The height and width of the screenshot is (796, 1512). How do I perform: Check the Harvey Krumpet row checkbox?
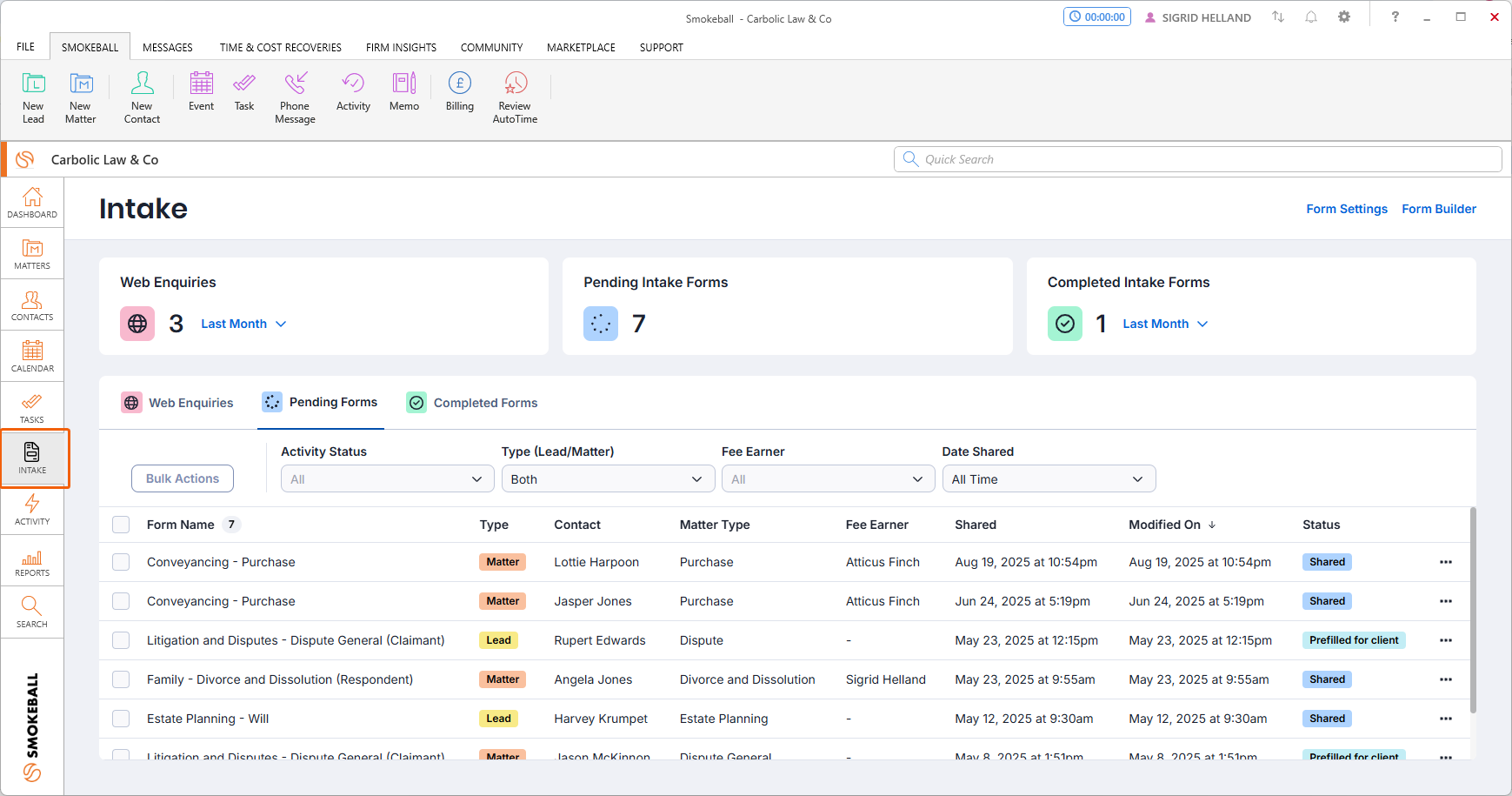(121, 719)
